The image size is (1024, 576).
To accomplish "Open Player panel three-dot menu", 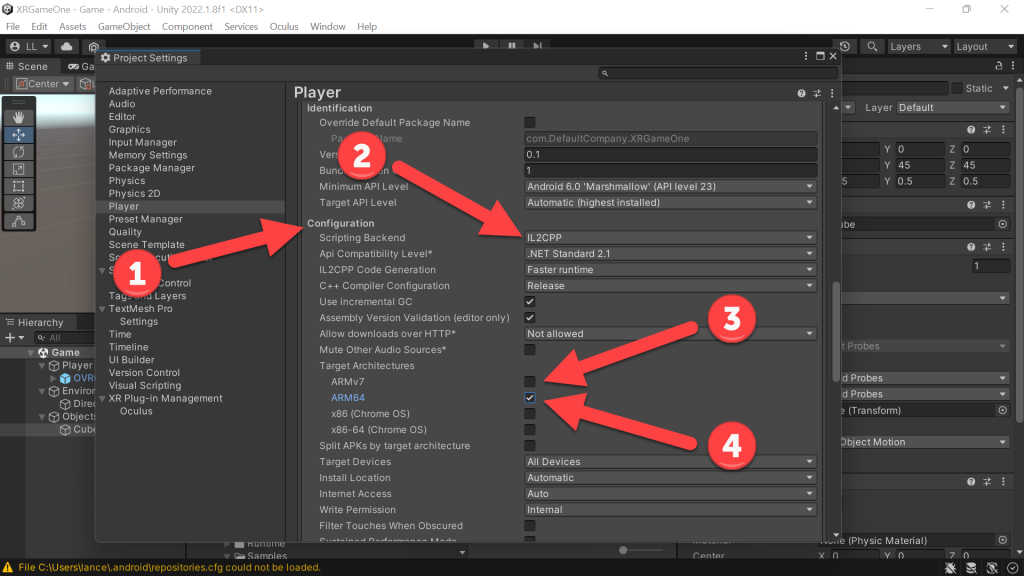I will point(832,93).
